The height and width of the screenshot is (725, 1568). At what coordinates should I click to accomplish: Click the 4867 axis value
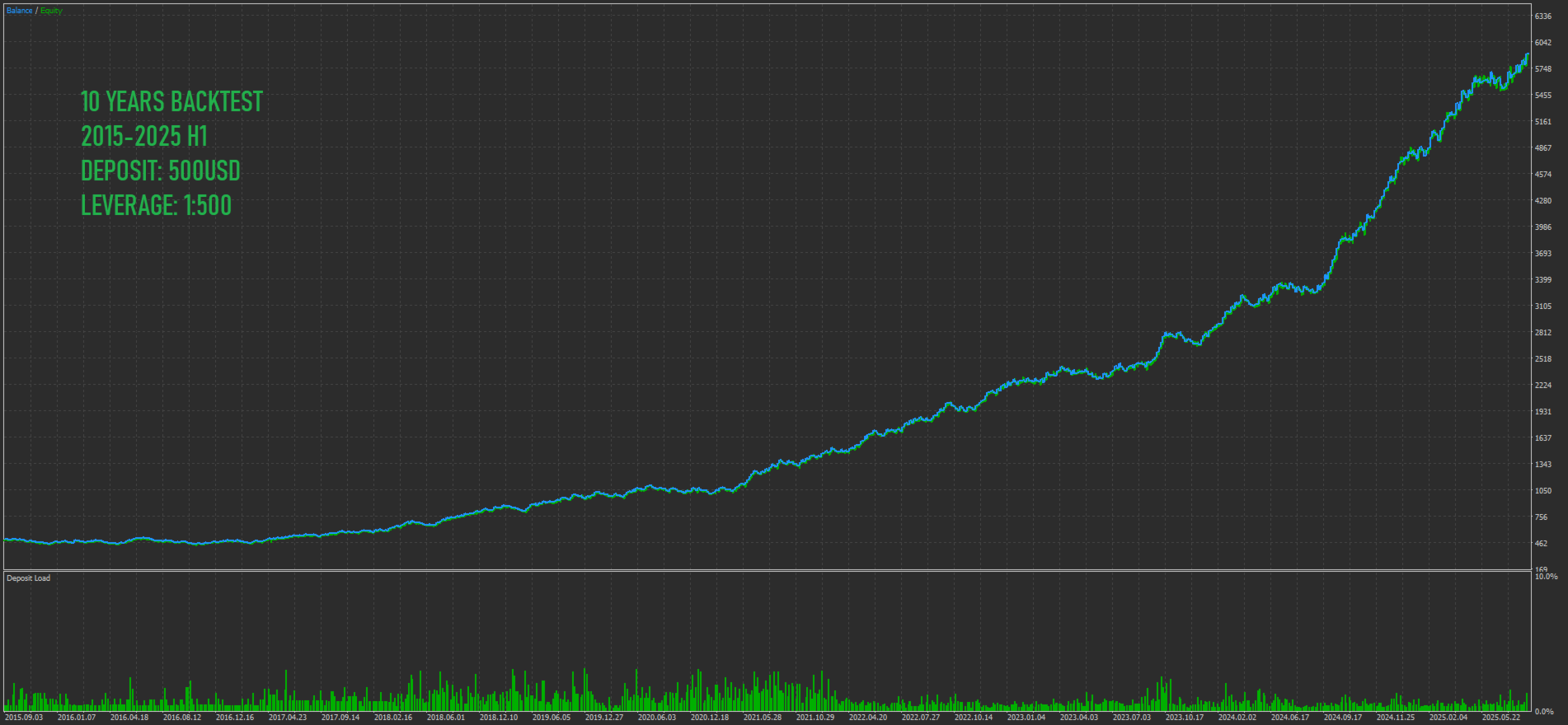pyautogui.click(x=1542, y=148)
